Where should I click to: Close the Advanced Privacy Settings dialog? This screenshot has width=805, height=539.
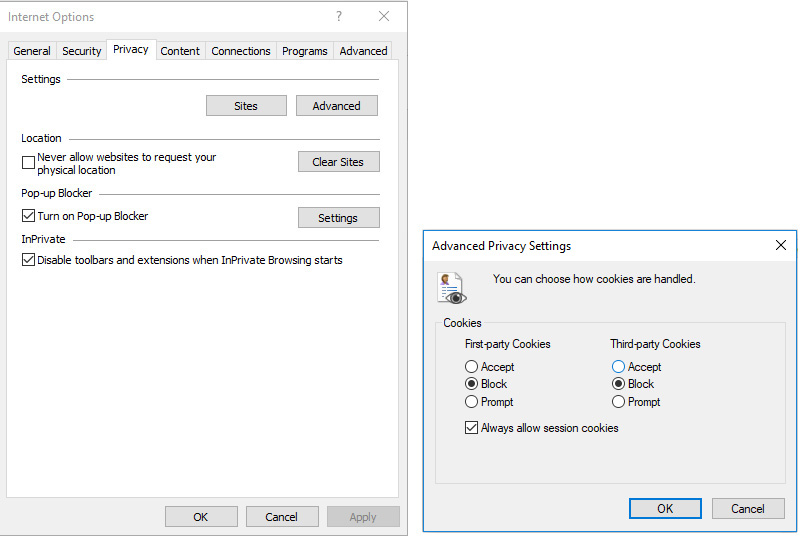click(x=781, y=245)
